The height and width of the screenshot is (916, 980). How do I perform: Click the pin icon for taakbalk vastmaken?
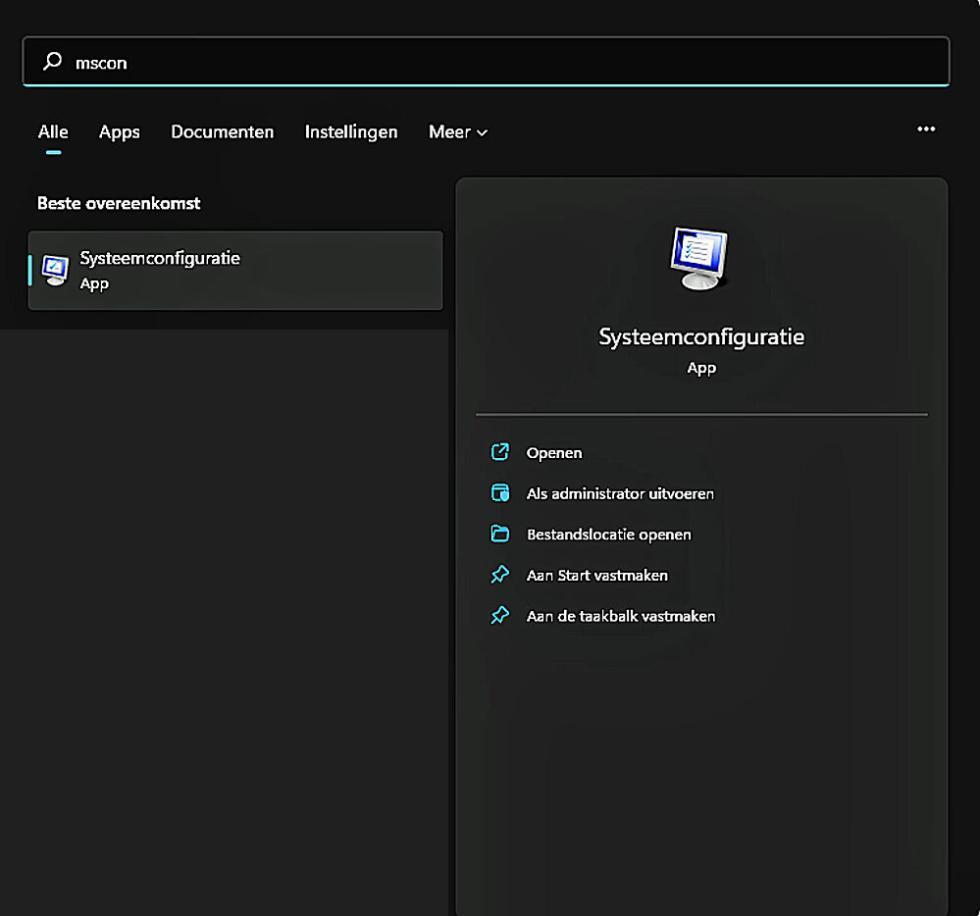click(500, 615)
